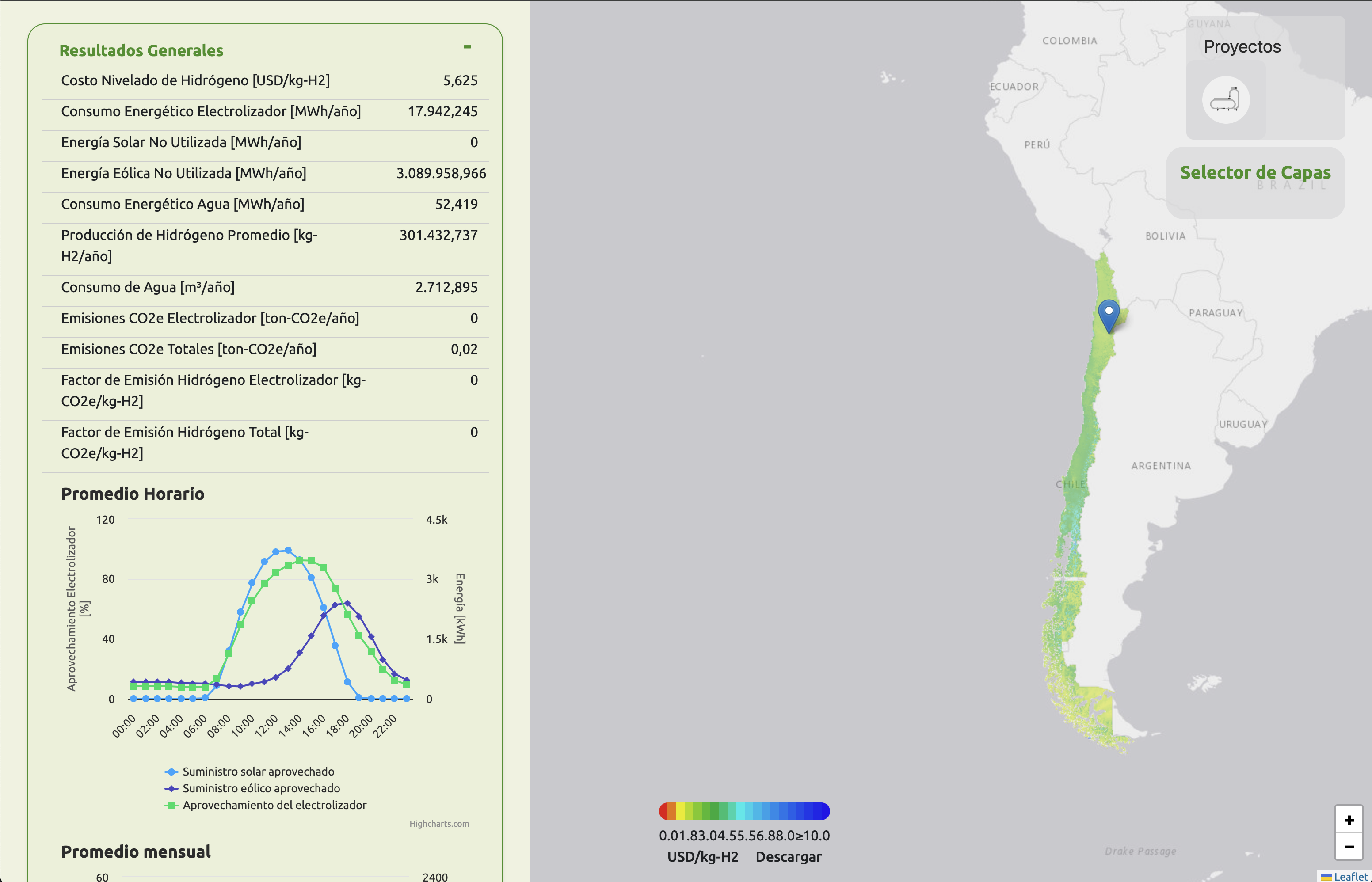Open the Highcharts.com credit link

click(439, 824)
